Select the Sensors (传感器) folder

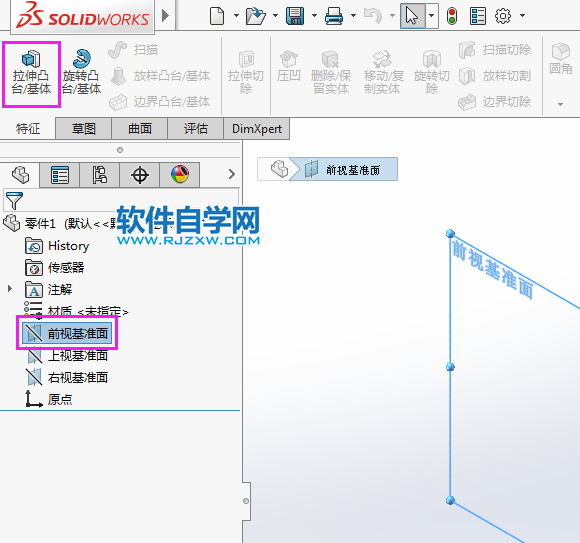pyautogui.click(x=54, y=268)
